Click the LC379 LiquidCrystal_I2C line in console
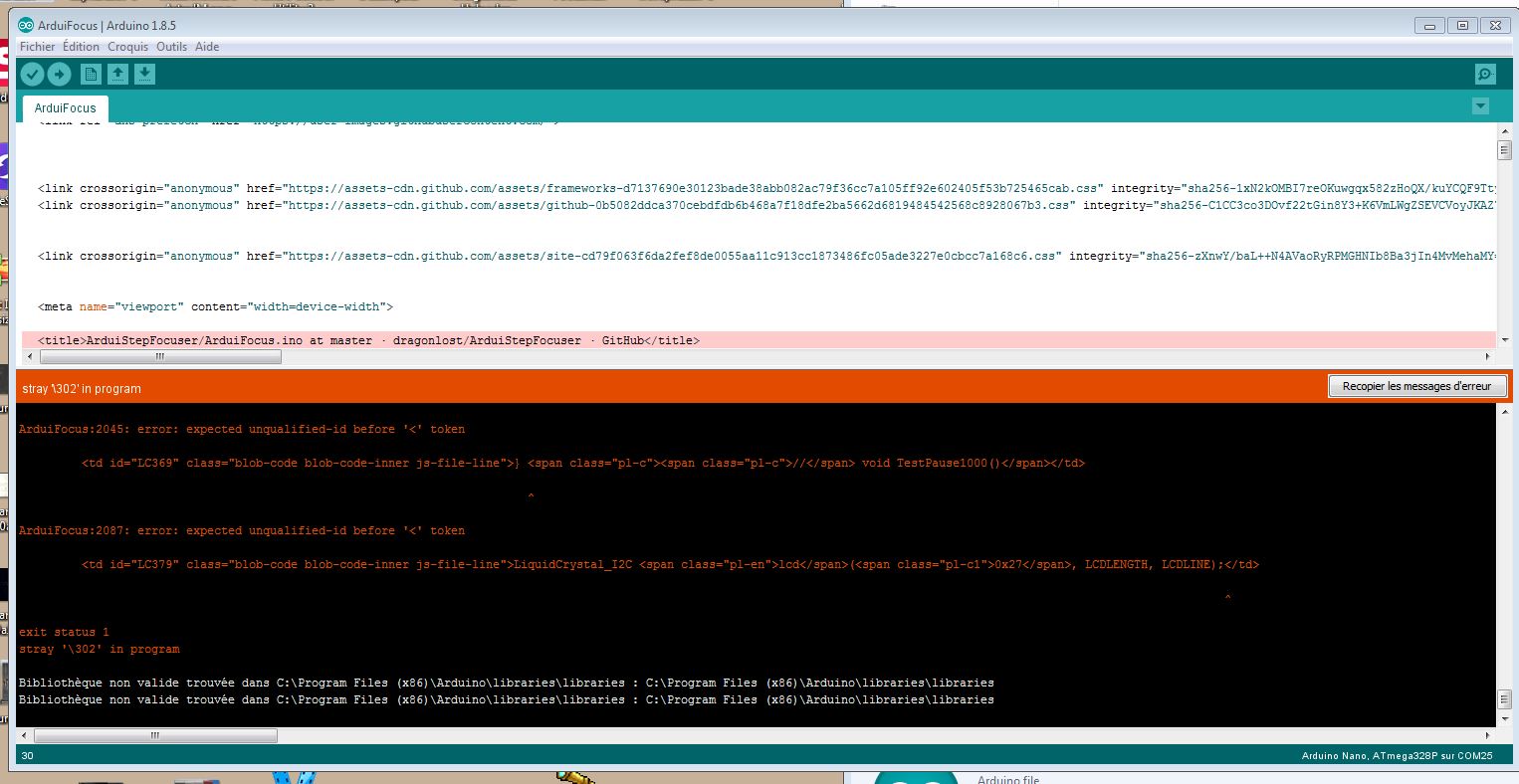Screen dimensions: 1519x784 (x=670, y=564)
